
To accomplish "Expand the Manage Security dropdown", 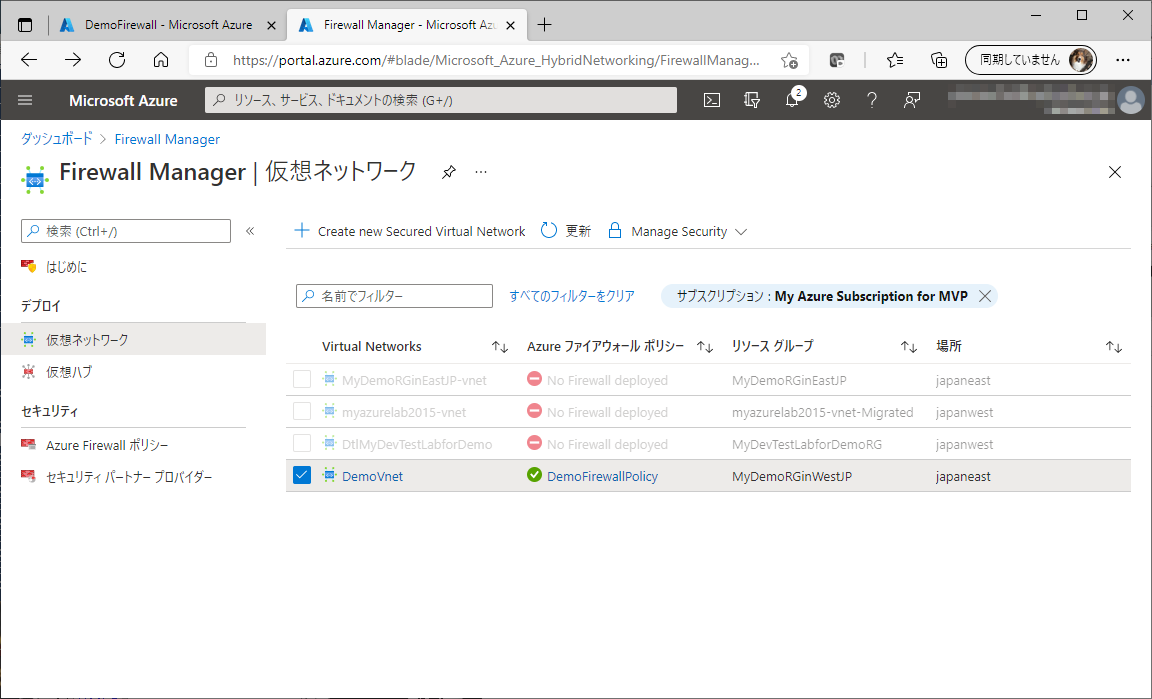I will 677,231.
